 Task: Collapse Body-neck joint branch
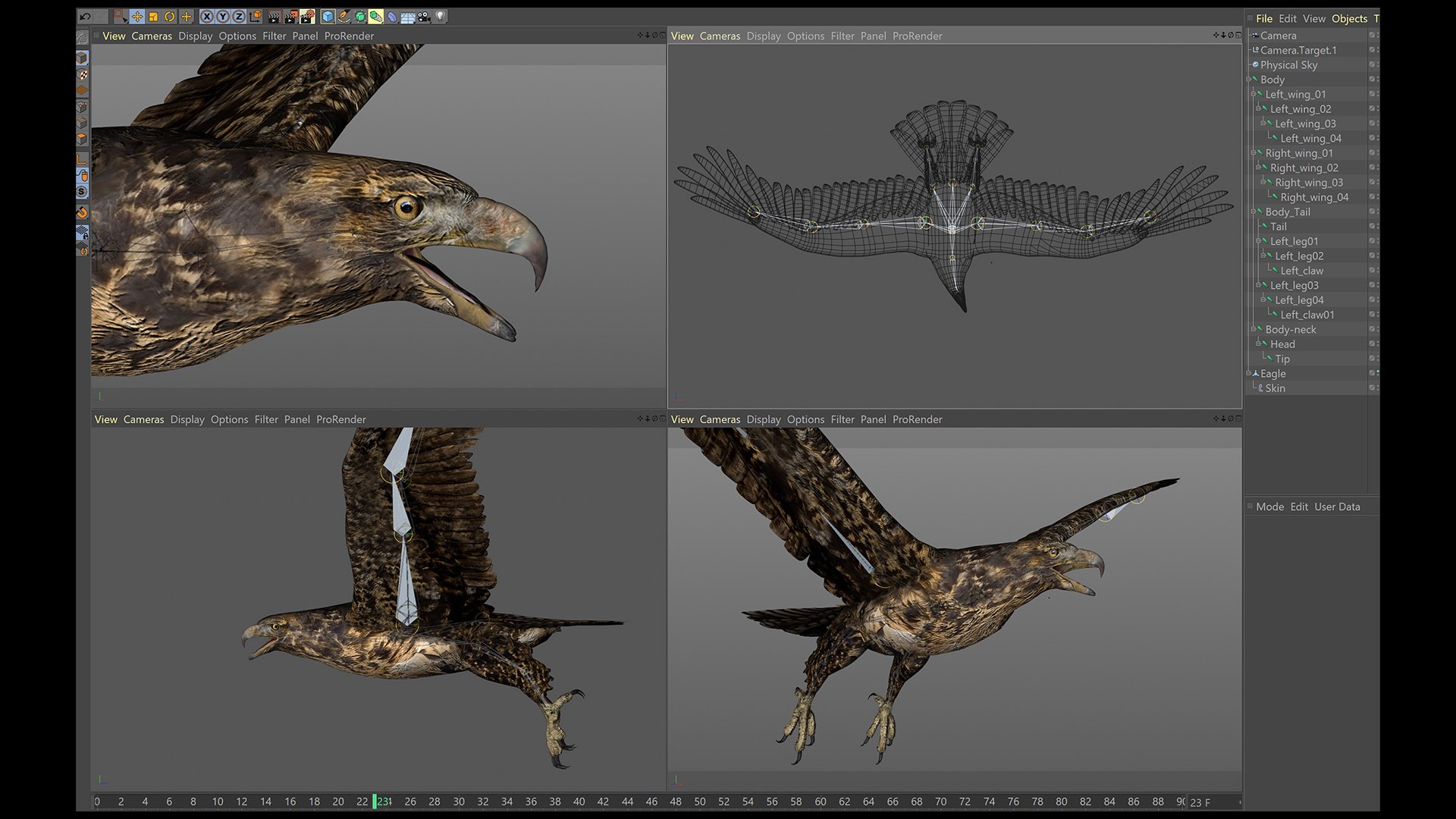1253,329
